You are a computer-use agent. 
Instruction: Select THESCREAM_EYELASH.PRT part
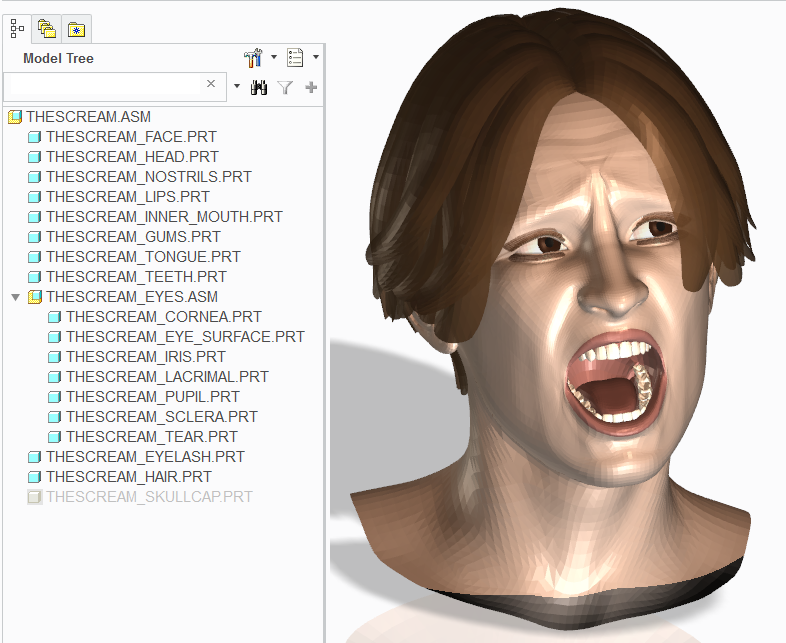[145, 458]
